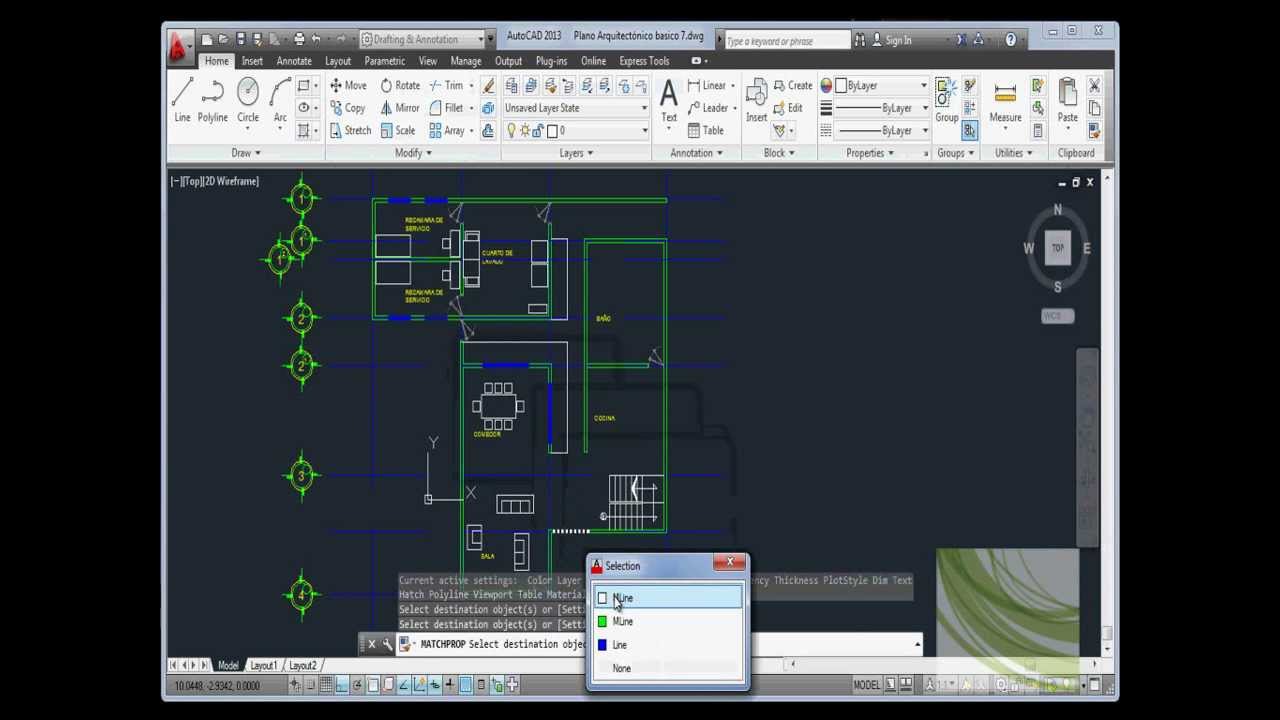Toggle layer 0 freeze sun icon
Viewport: 1280px width, 720px height.
click(x=524, y=131)
